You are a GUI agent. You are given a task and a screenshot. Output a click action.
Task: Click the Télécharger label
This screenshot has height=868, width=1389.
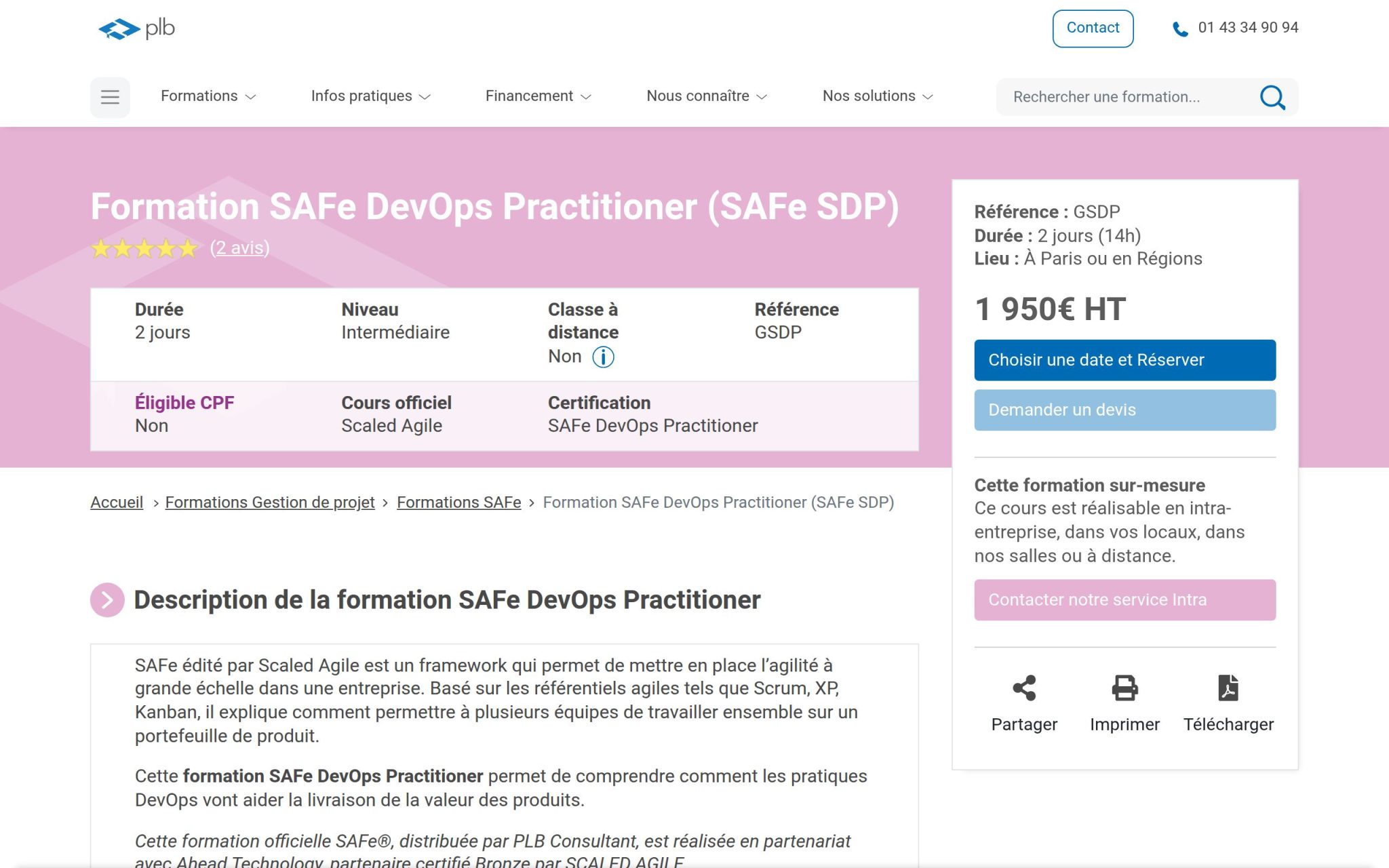pyautogui.click(x=1228, y=724)
